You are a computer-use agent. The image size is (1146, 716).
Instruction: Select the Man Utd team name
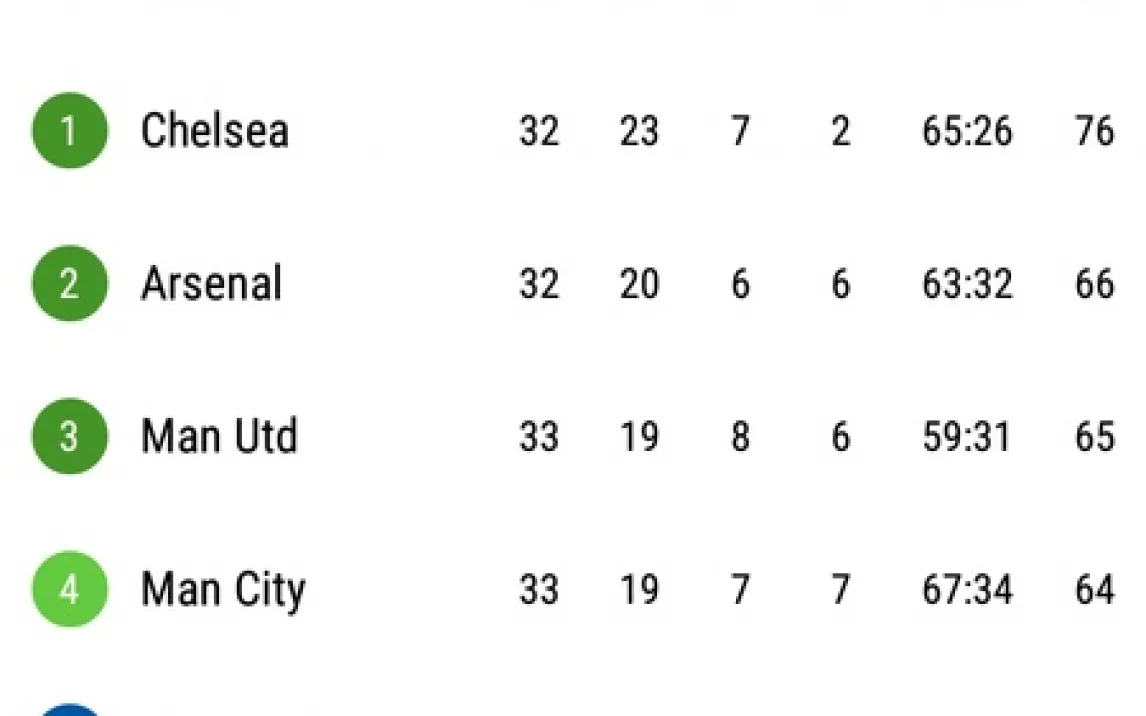[219, 437]
